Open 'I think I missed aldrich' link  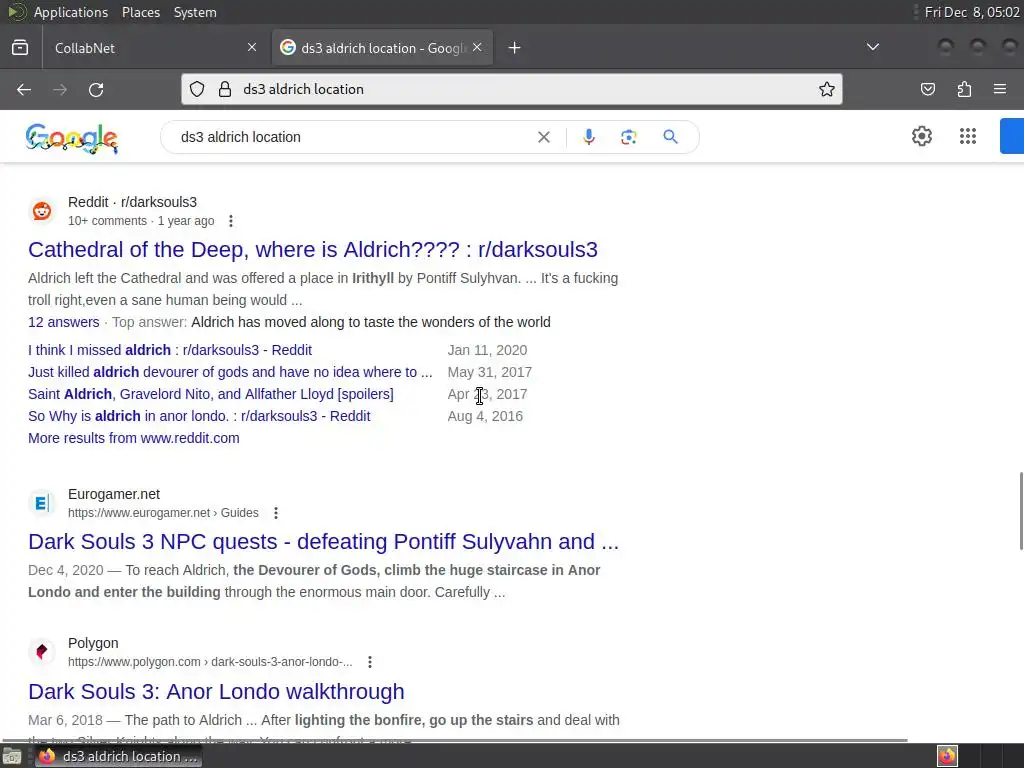(x=170, y=350)
